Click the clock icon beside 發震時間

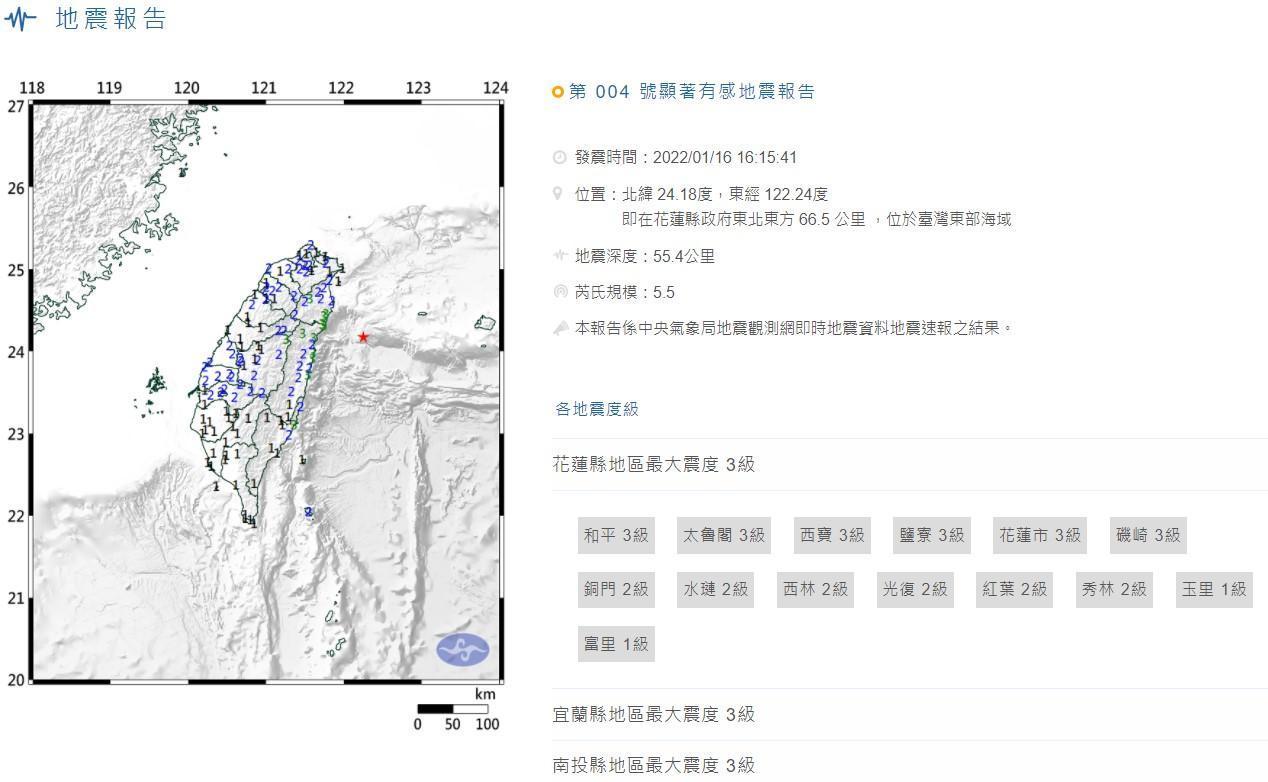coord(559,158)
